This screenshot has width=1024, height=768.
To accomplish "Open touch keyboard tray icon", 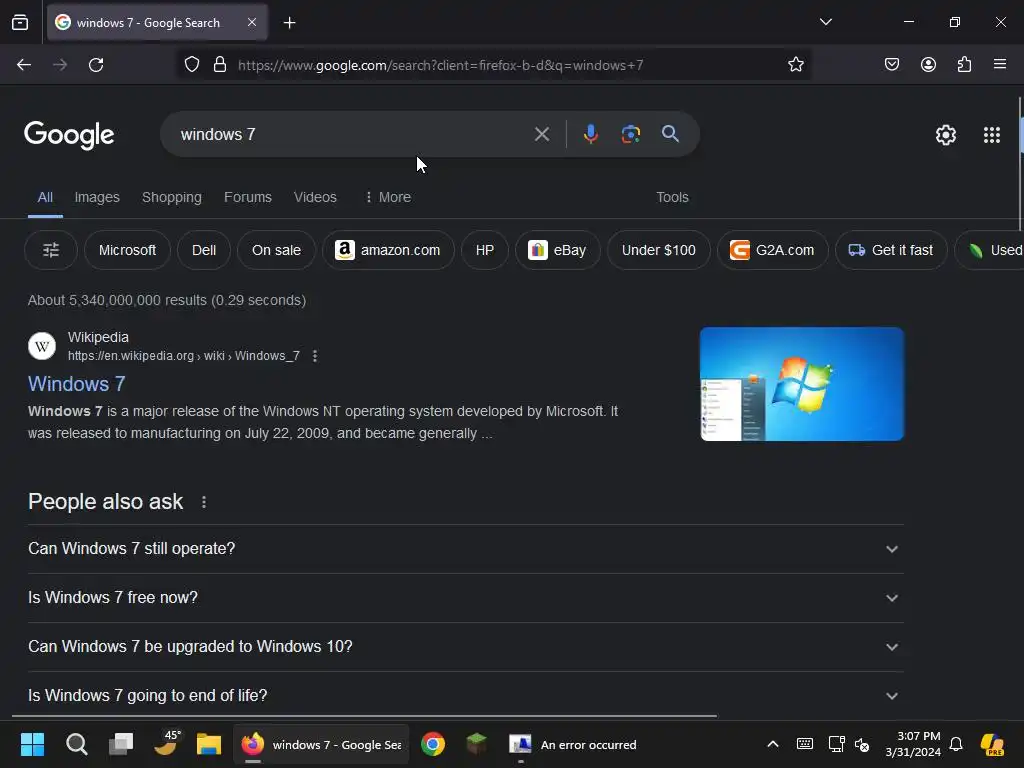I will 805,744.
